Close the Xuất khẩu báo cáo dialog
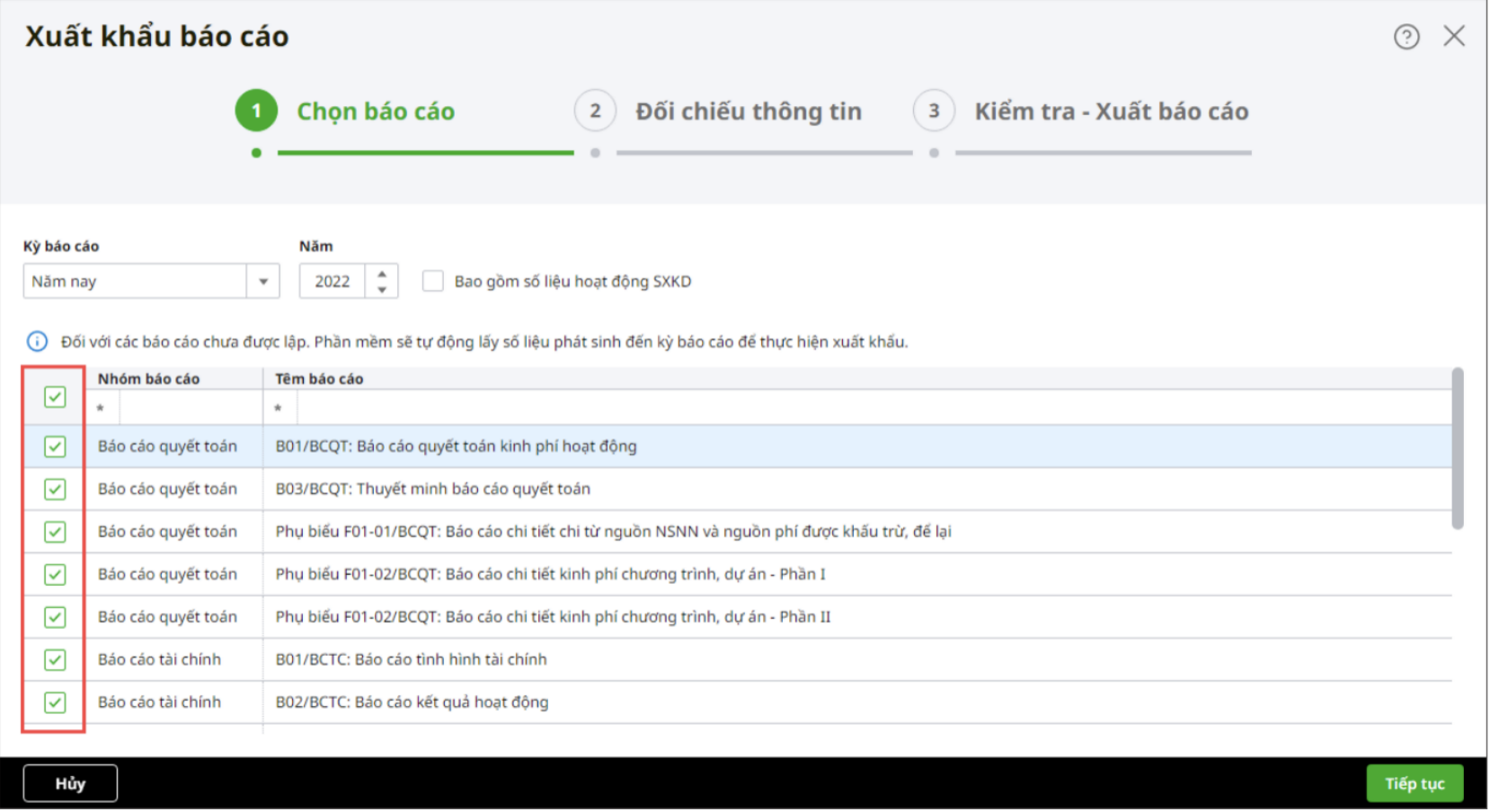Image resolution: width=1490 pixels, height=812 pixels. (x=1454, y=36)
